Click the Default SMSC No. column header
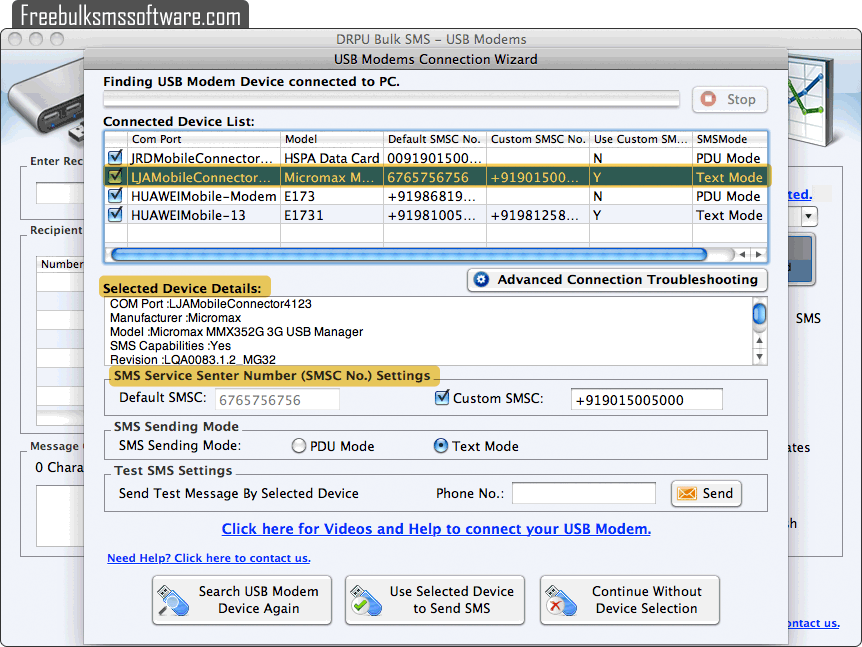The width and height of the screenshot is (862, 647). pos(435,139)
